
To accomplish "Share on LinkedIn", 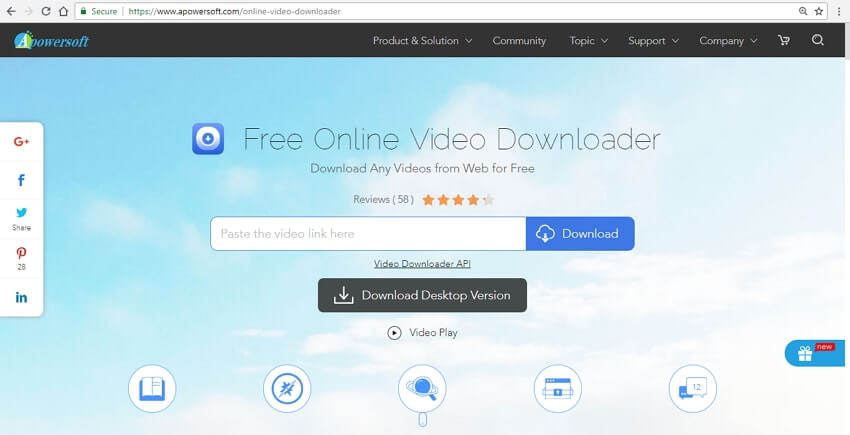I will (x=21, y=297).
